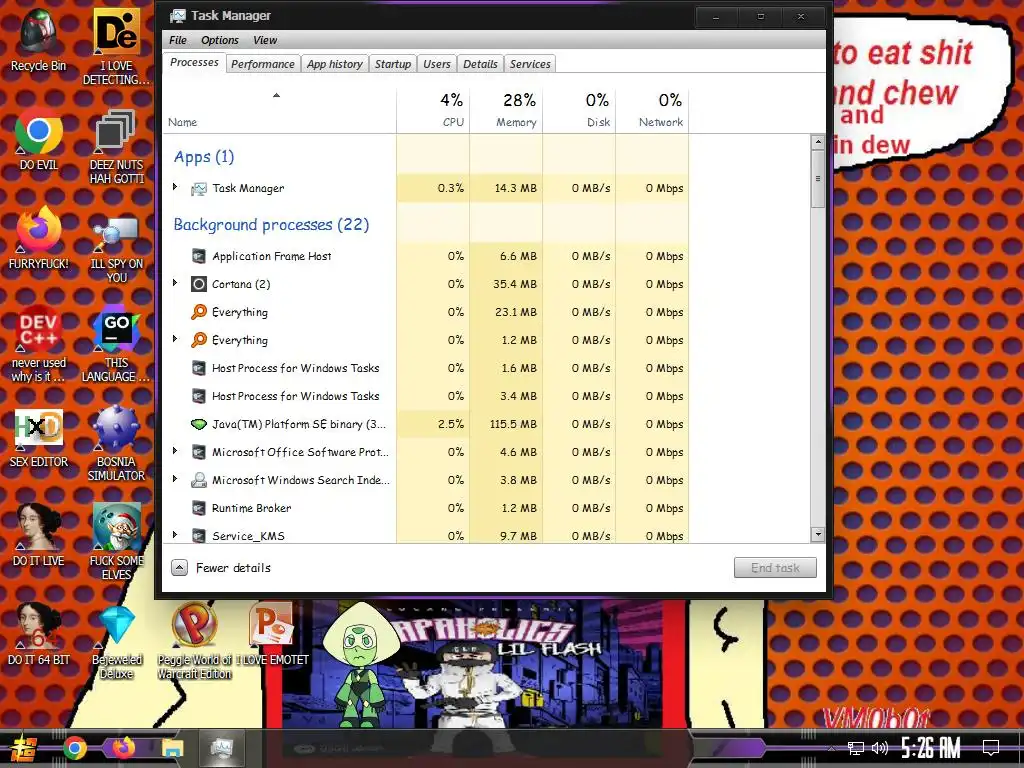Screen dimensions: 1024x768
Task: Expand the Service_KMS process row
Action: [x=174, y=534]
